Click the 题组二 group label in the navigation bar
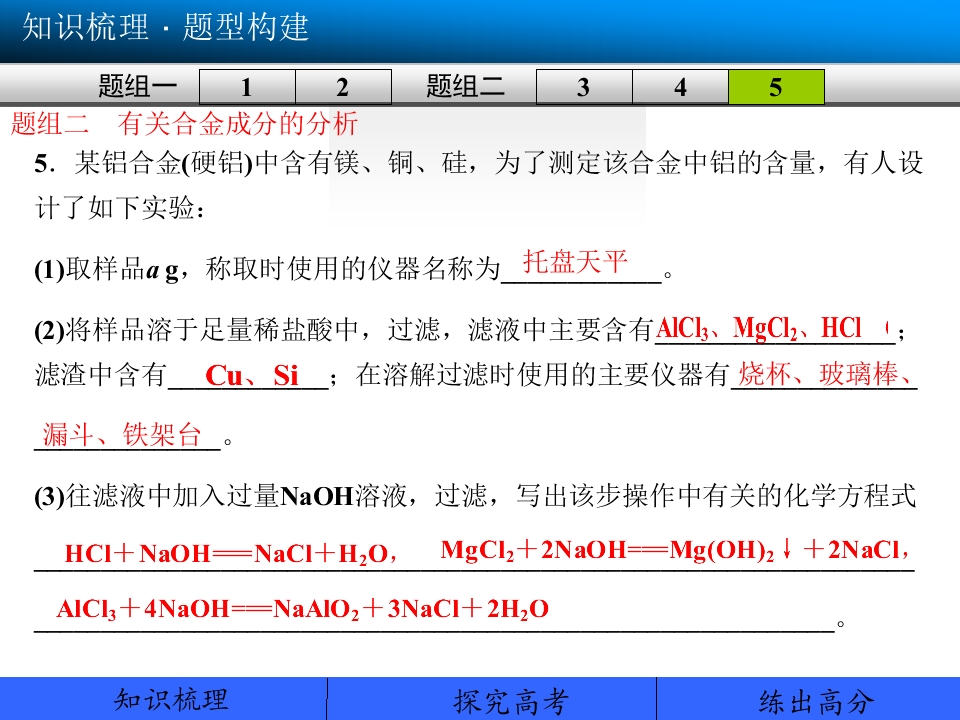Viewport: 960px width, 720px height. point(465,86)
